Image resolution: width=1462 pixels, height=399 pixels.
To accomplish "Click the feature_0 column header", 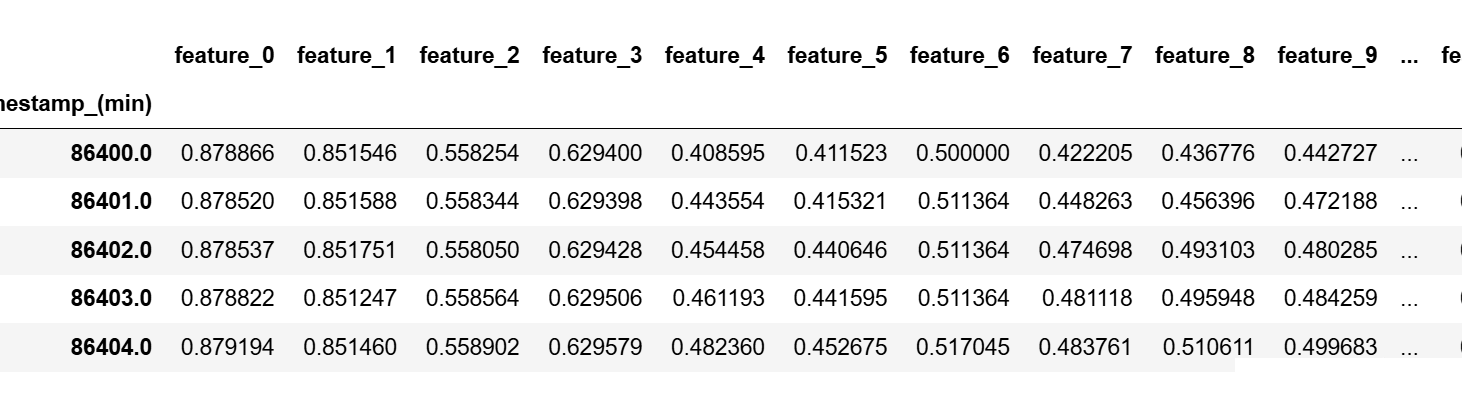I will click(x=225, y=56).
